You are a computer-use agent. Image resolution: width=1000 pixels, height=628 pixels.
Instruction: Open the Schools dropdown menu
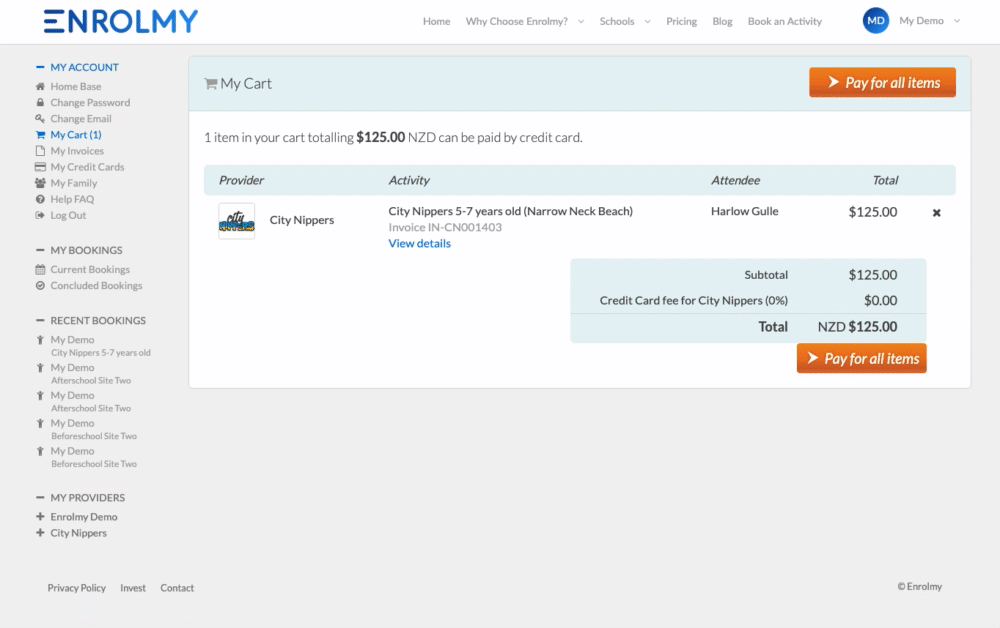(x=625, y=21)
